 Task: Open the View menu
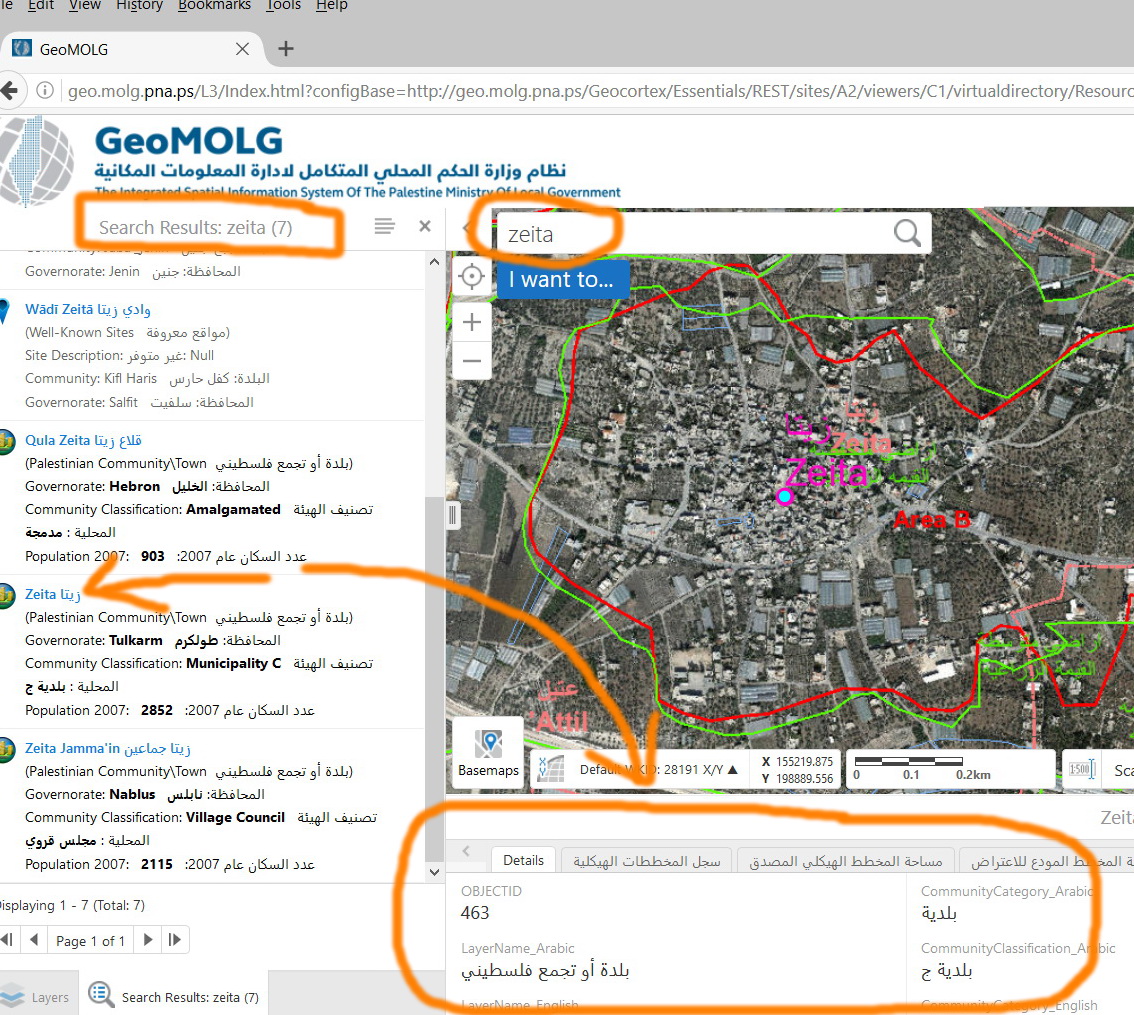85,5
